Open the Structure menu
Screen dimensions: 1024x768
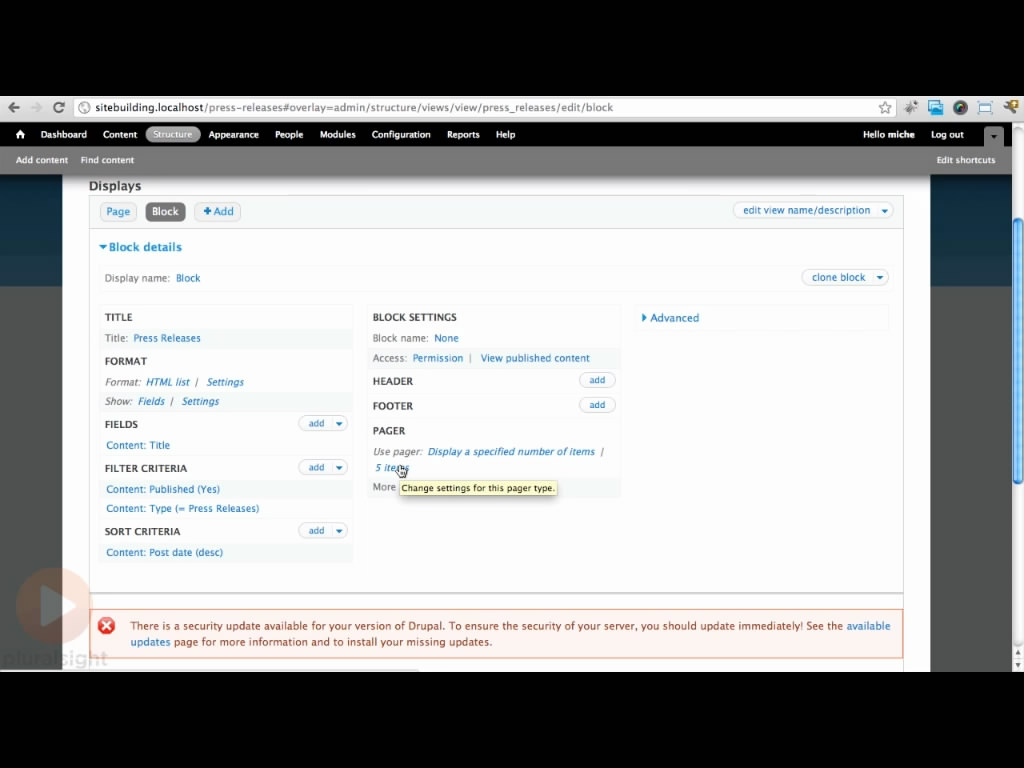pos(172,135)
